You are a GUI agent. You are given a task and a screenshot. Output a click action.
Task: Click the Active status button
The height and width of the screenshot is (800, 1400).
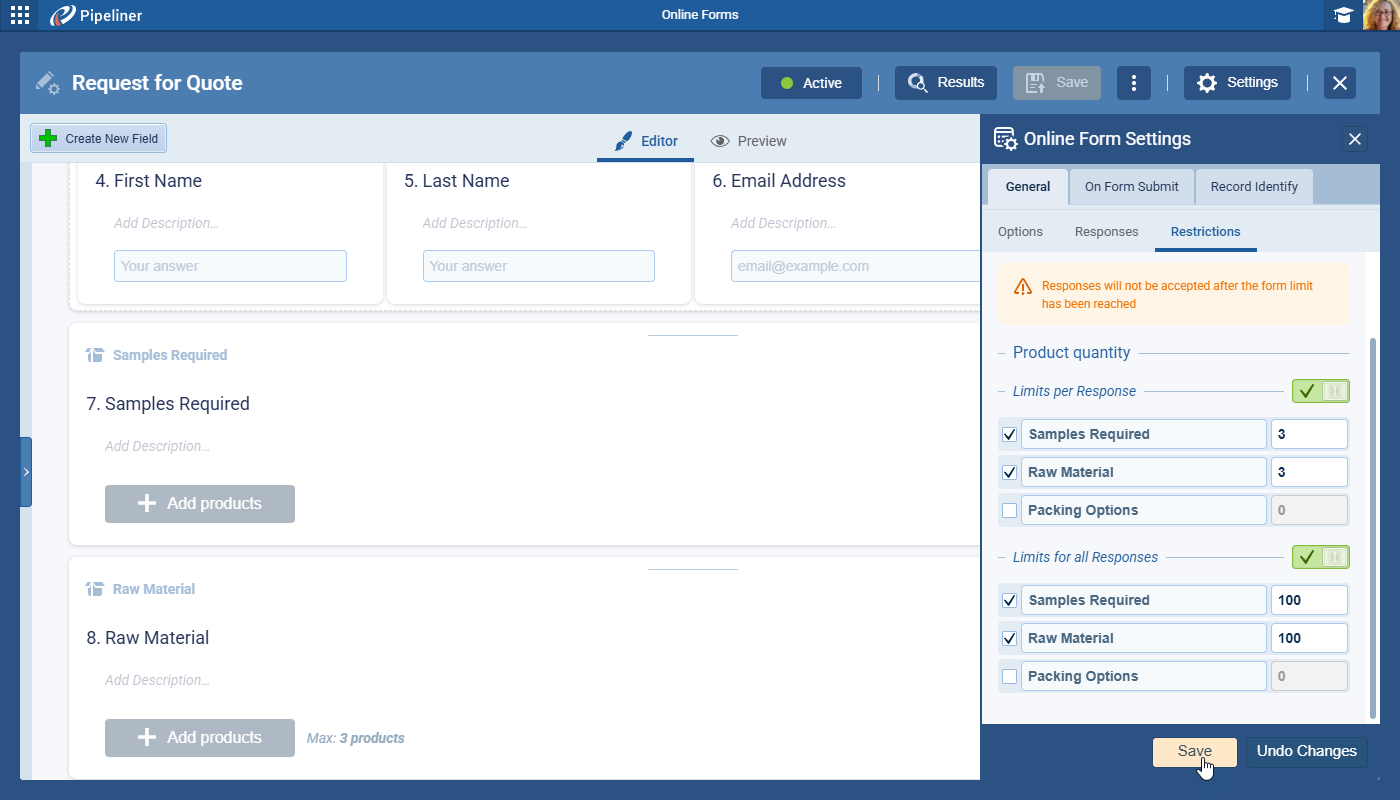[x=811, y=83]
